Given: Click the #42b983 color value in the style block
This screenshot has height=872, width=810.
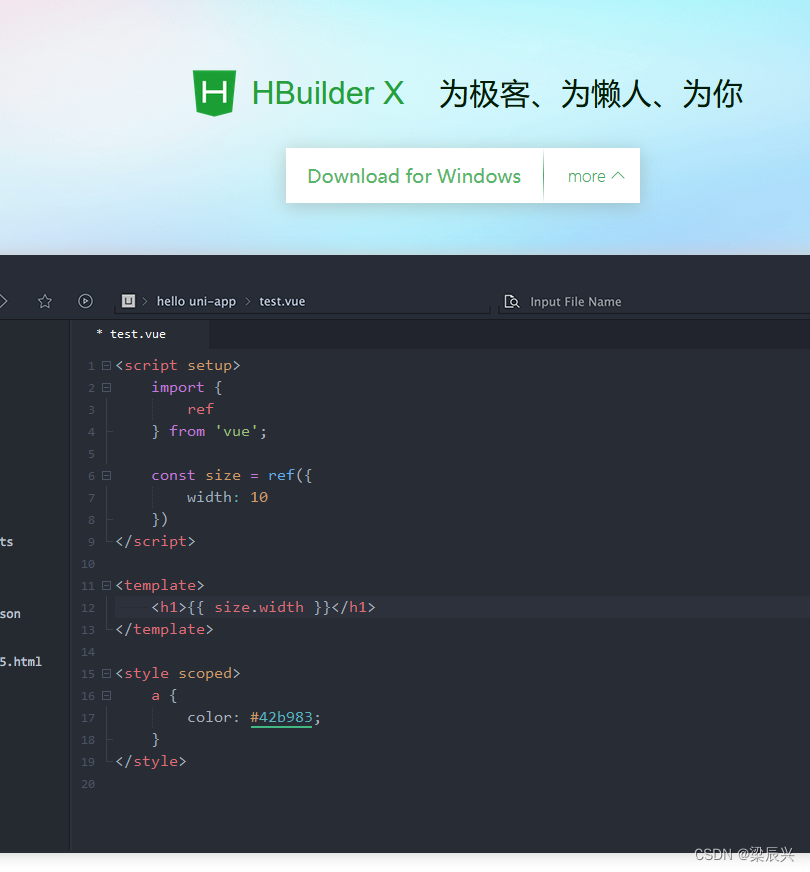Looking at the screenshot, I should tap(281, 717).
